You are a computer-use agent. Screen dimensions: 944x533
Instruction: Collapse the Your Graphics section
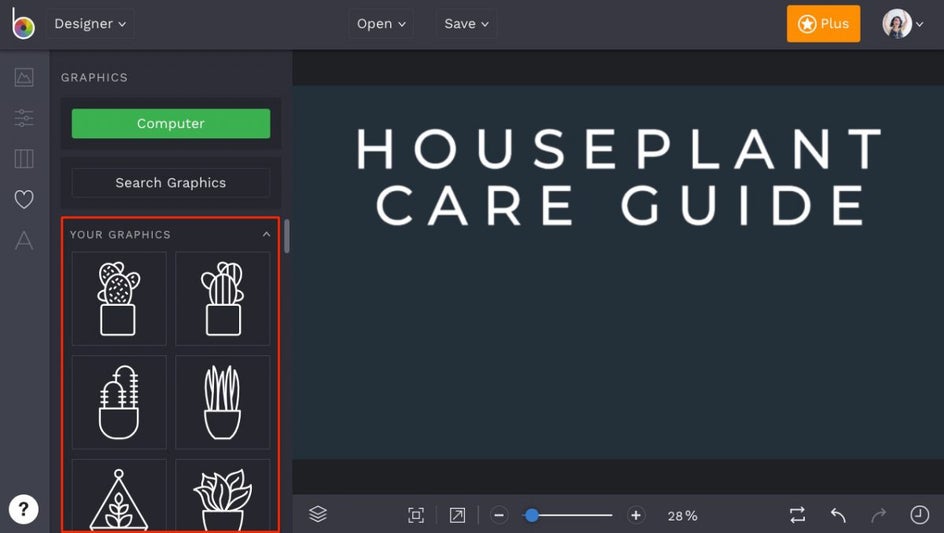[x=267, y=234]
